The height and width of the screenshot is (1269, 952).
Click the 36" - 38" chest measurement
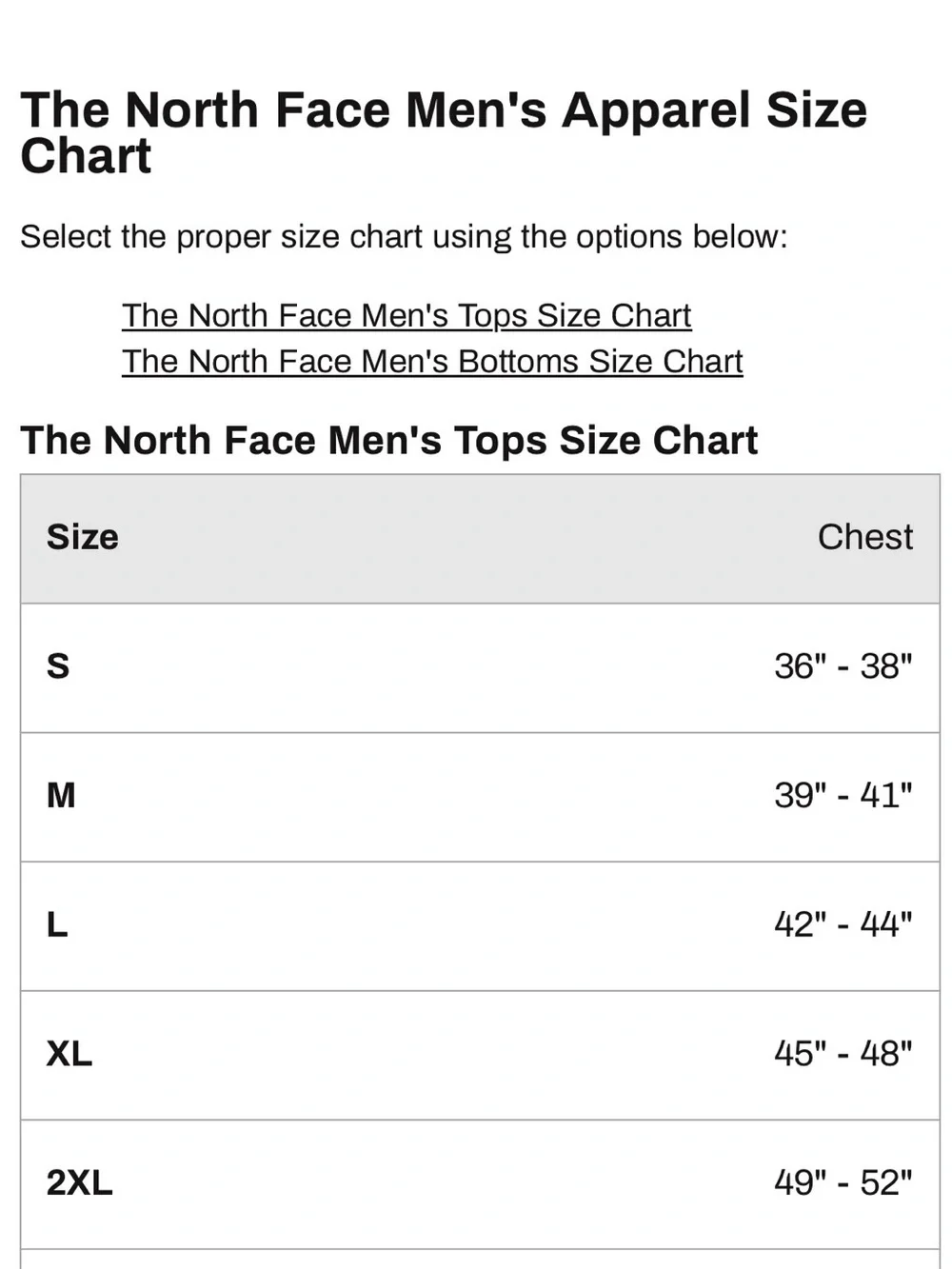[x=843, y=666]
